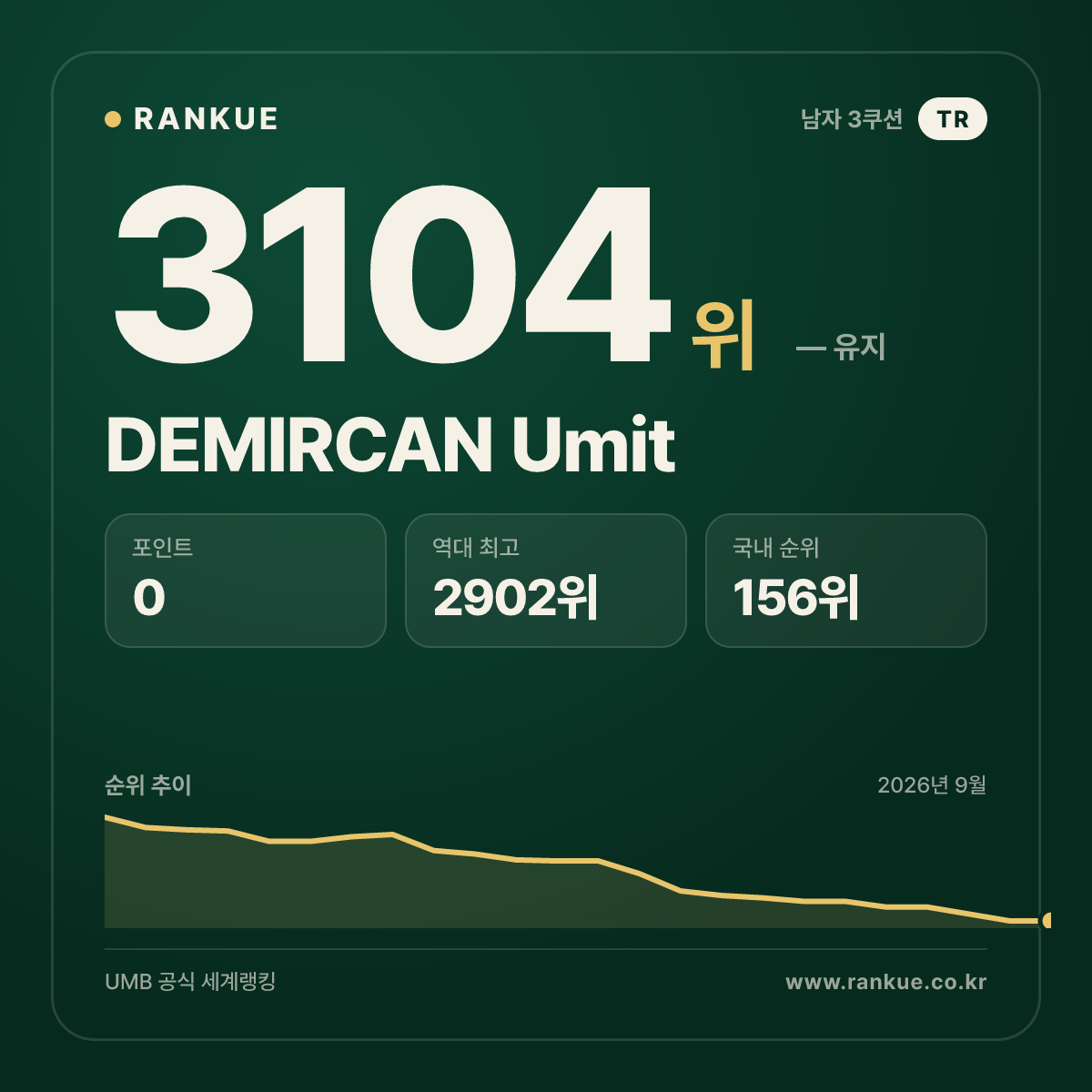Screen dimensions: 1092x1092
Task: Click the 국내 순위 card label
Action: point(776,547)
